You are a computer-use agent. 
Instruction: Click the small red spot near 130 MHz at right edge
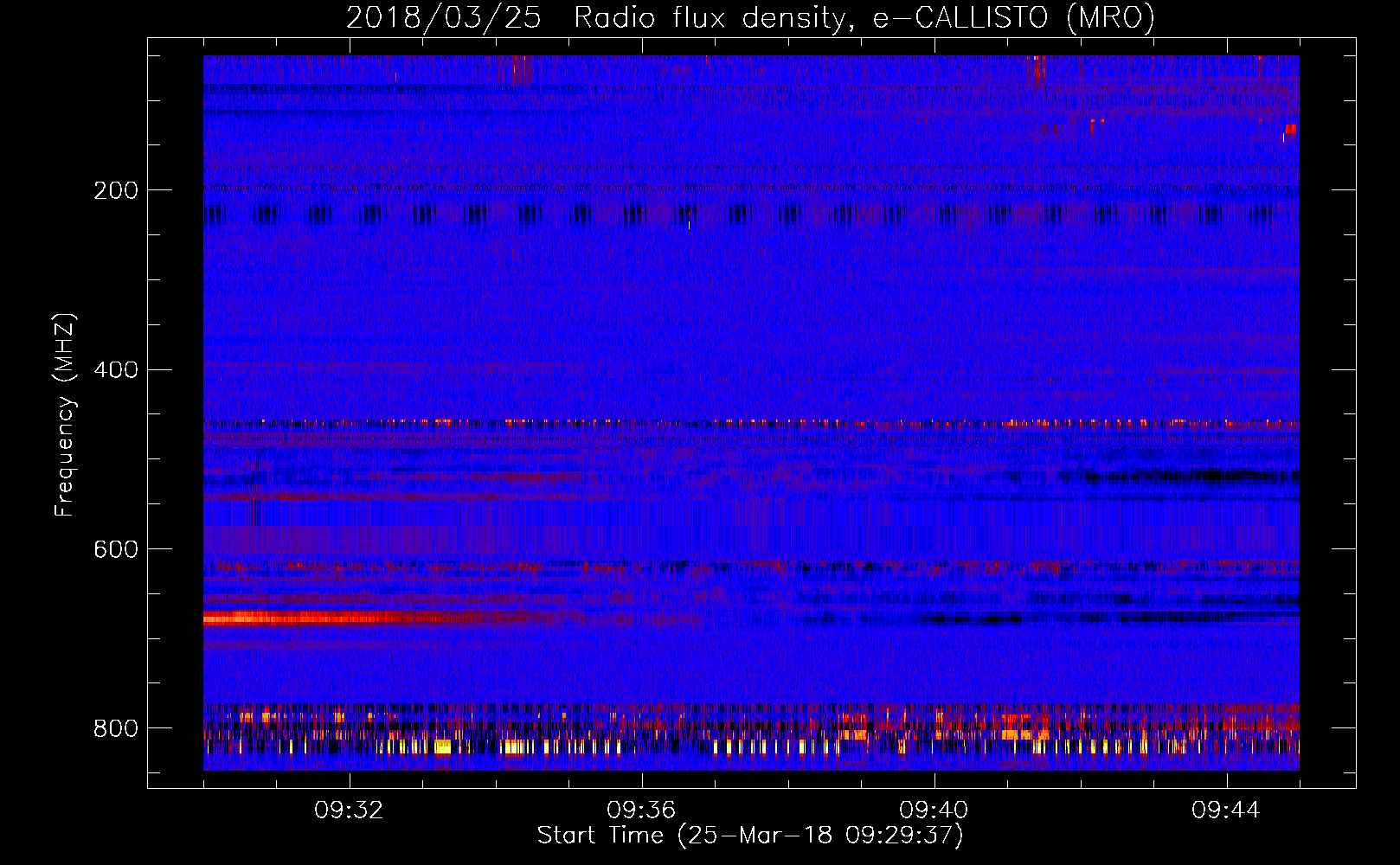coord(1290,129)
